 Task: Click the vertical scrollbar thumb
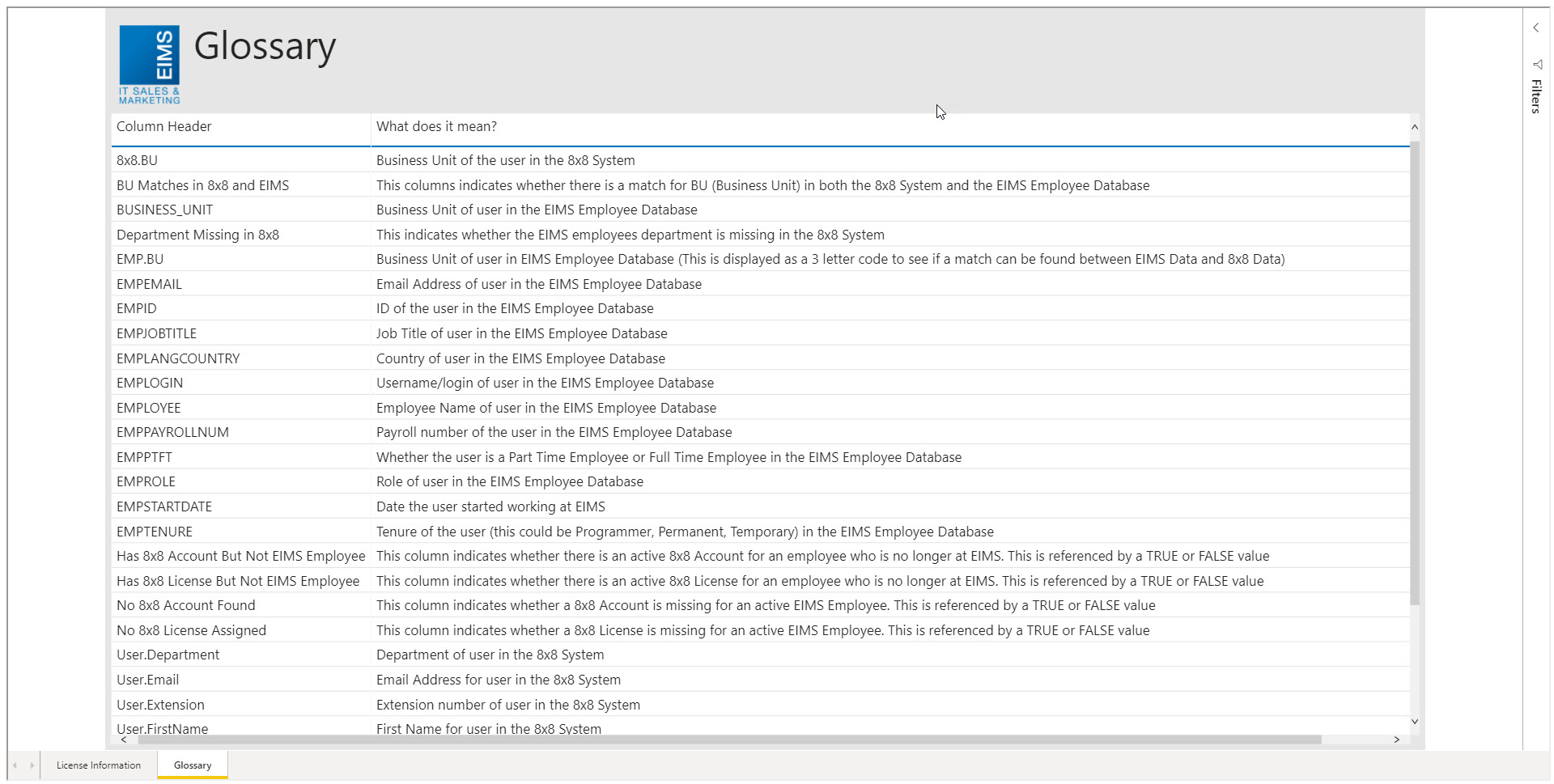(1415, 372)
